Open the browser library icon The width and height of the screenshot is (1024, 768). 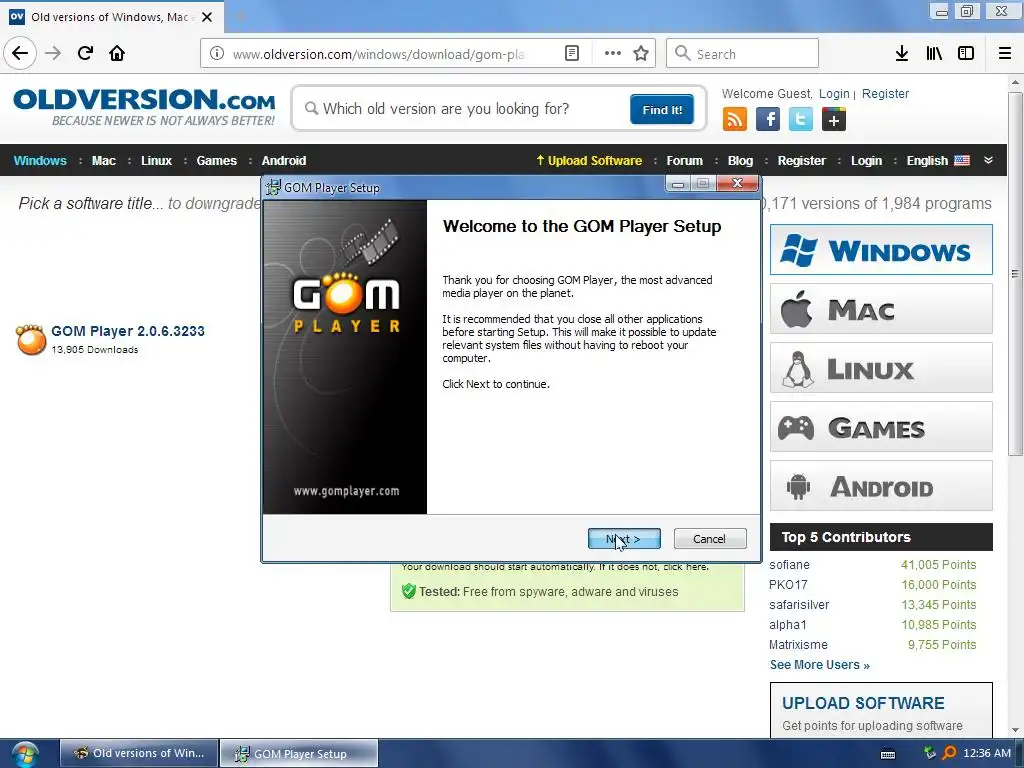(934, 54)
